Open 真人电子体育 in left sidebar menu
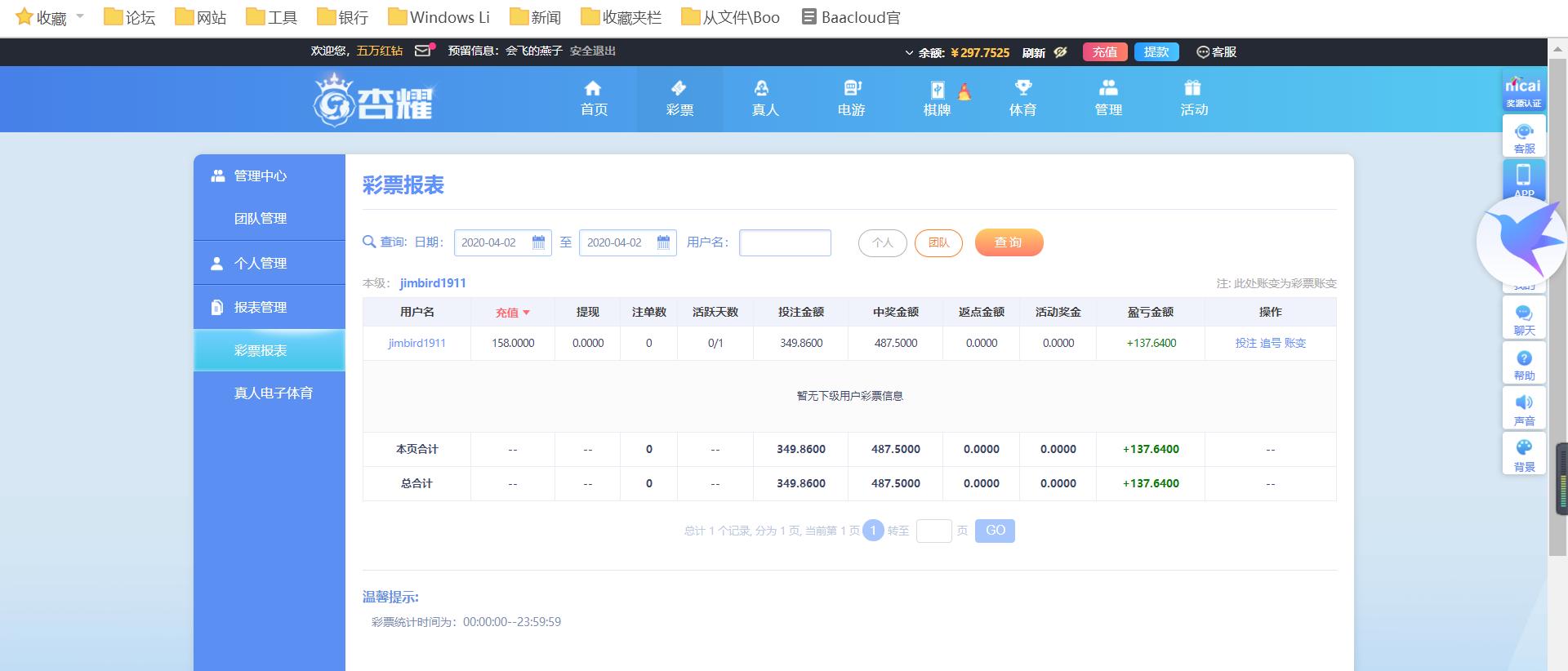Image resolution: width=1568 pixels, height=671 pixels. (x=273, y=393)
